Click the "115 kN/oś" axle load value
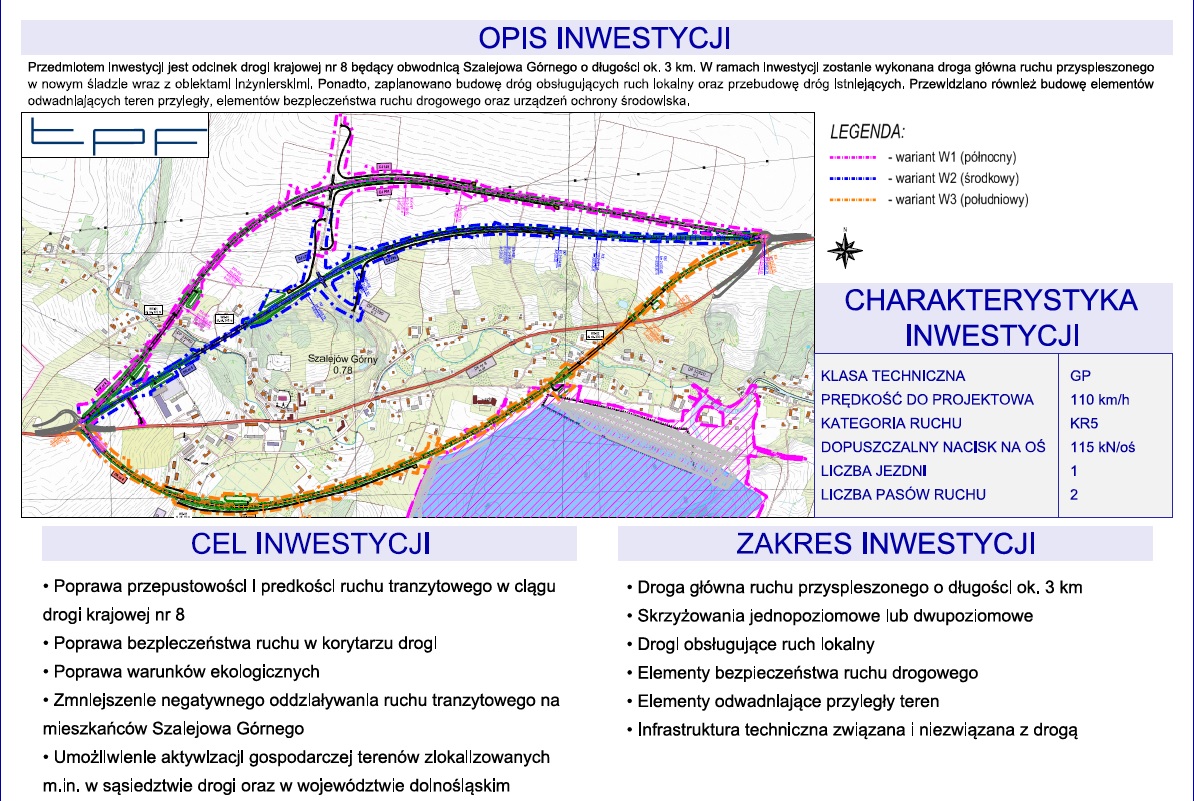 tap(1103, 447)
